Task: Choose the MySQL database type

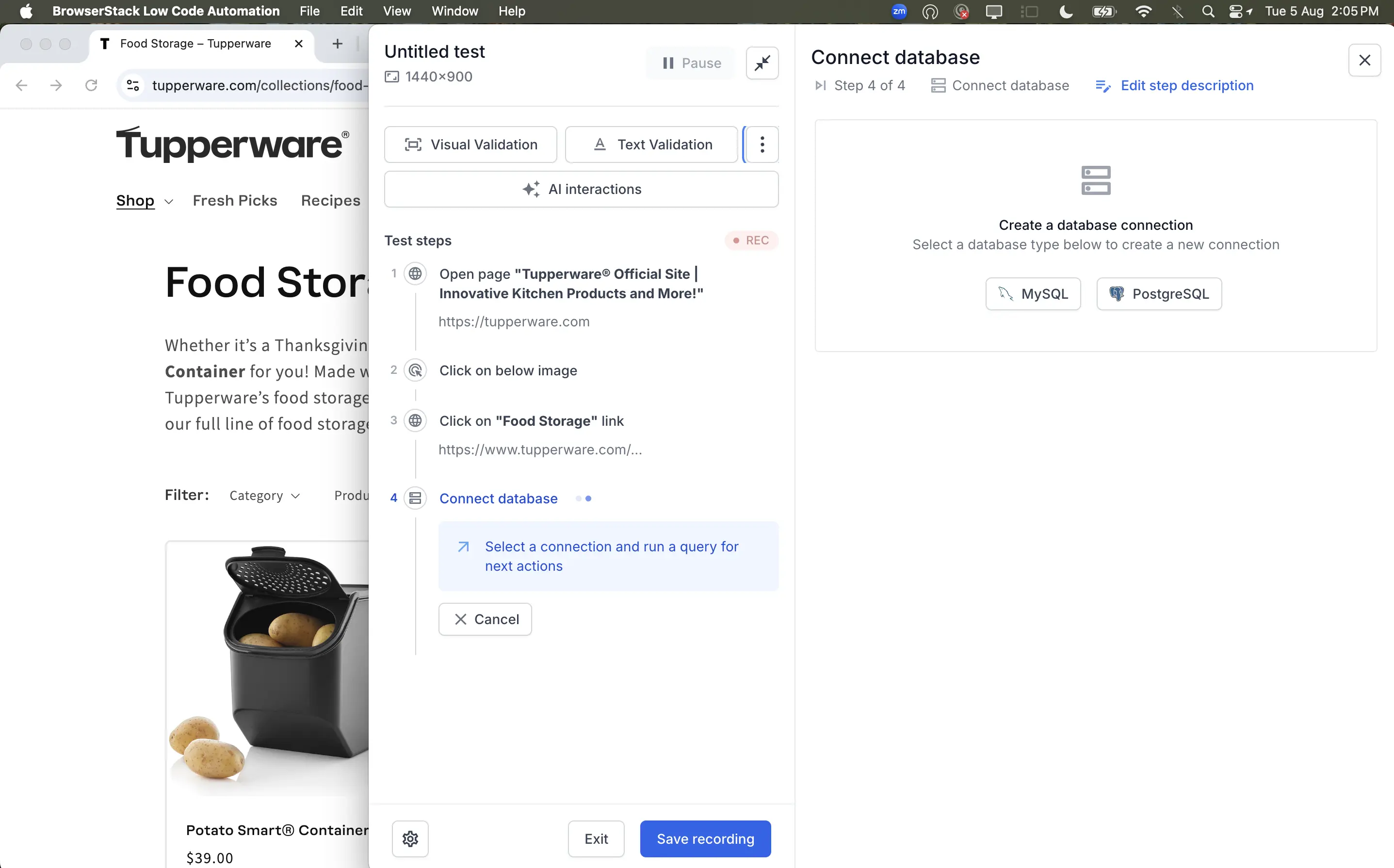Action: [1033, 294]
